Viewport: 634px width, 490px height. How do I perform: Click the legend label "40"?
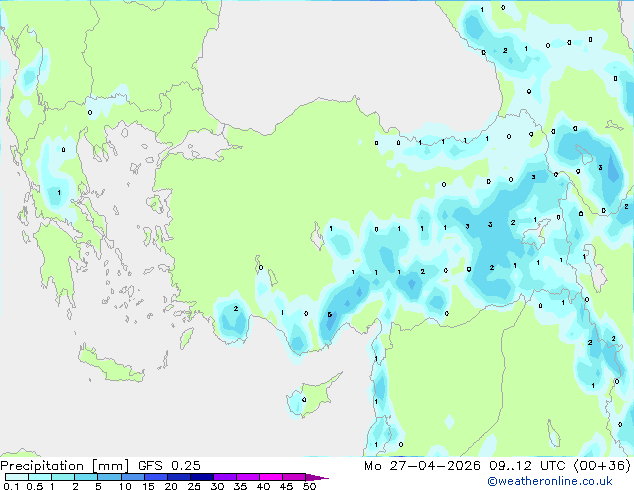tap(263, 486)
